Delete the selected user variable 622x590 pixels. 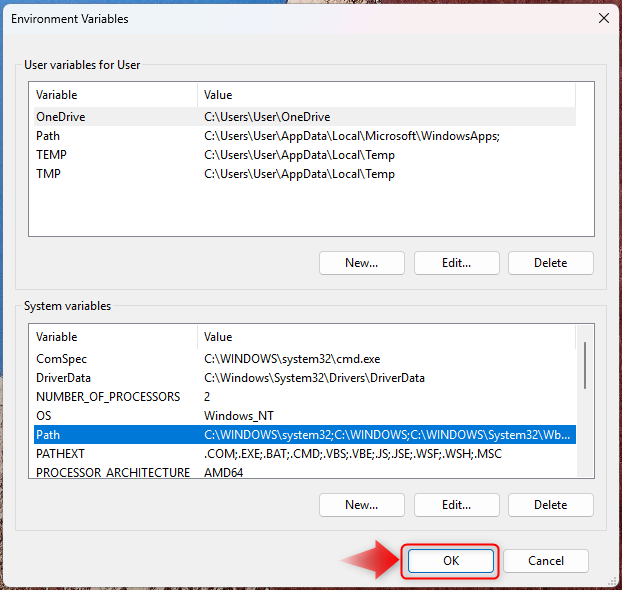tap(550, 263)
